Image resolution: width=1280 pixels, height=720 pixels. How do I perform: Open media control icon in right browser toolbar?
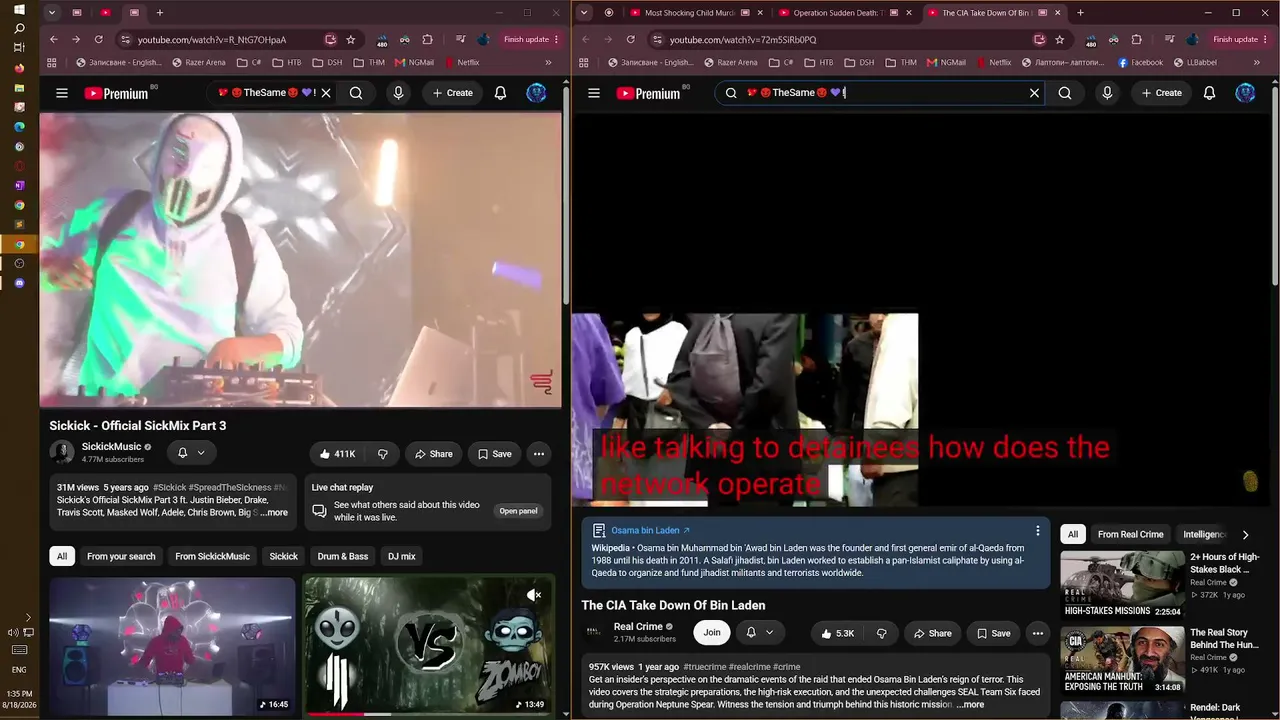[x=1170, y=40]
